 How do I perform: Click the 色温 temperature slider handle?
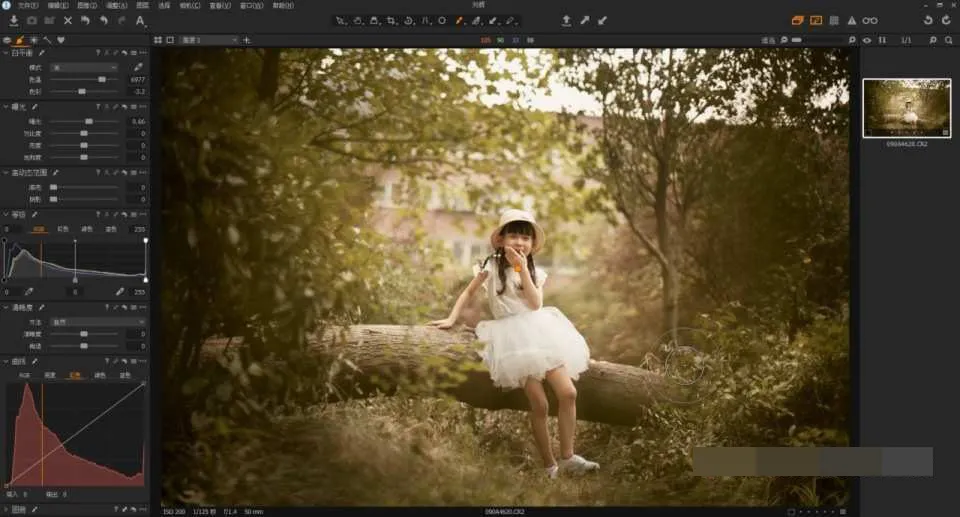[x=102, y=80]
